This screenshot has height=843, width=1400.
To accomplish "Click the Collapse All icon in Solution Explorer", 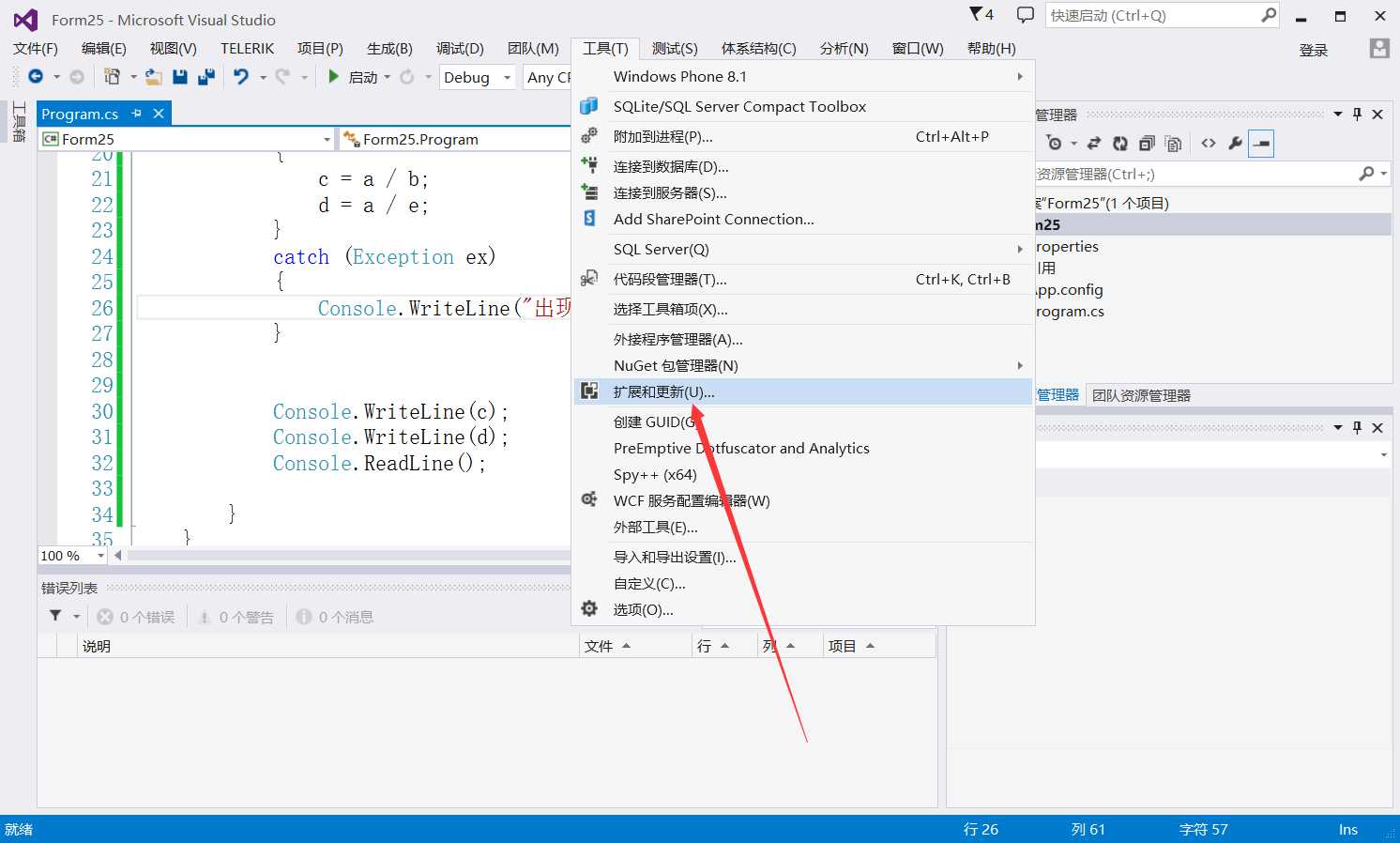I will click(x=1147, y=144).
